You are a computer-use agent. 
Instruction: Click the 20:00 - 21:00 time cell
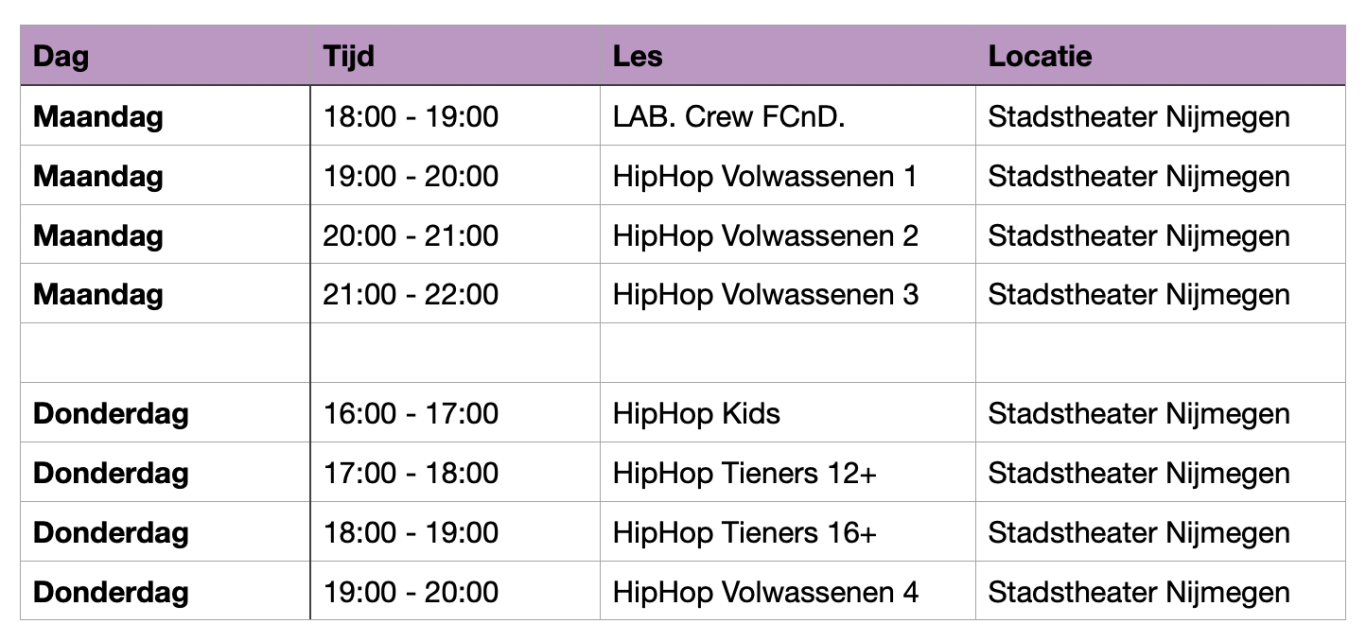coord(411,236)
